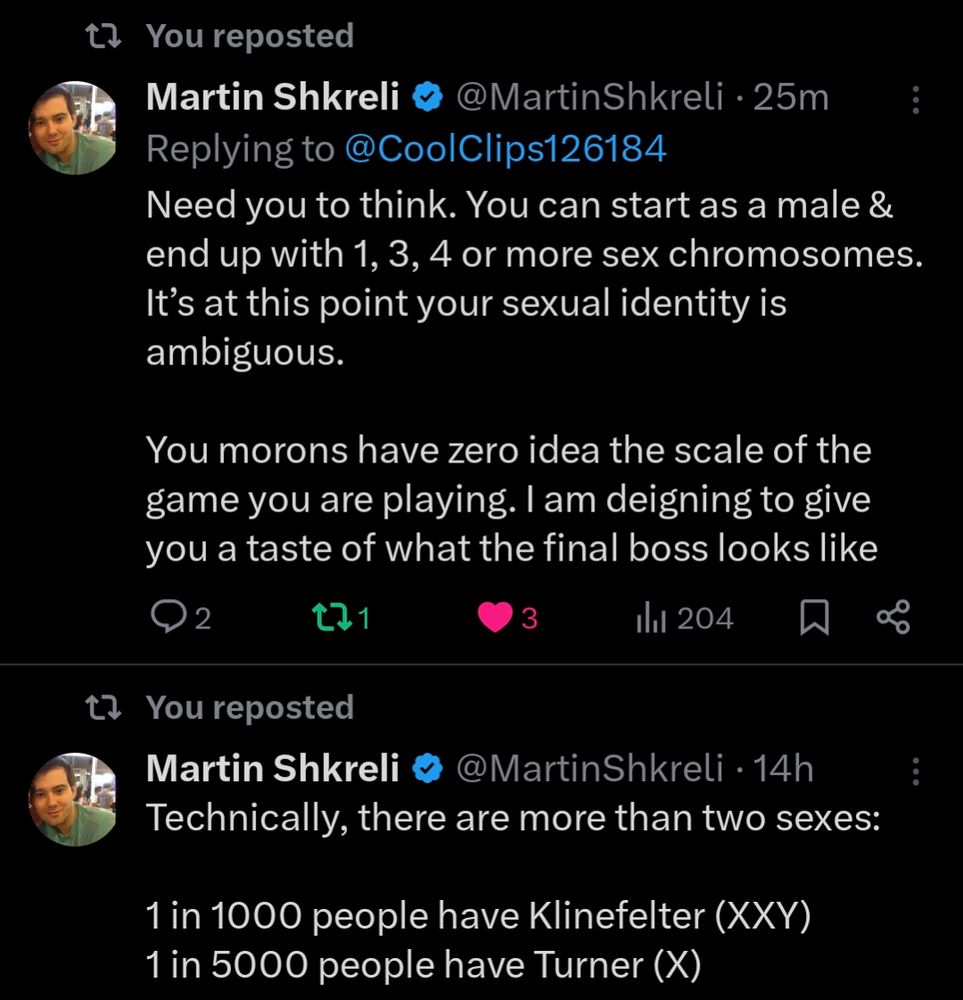The width and height of the screenshot is (963, 1000).
Task: Open more options for the 14h tweet
Action: tap(916, 769)
